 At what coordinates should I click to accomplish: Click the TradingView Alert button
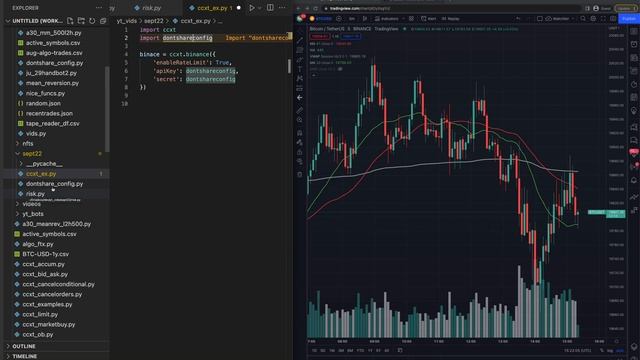[429, 19]
